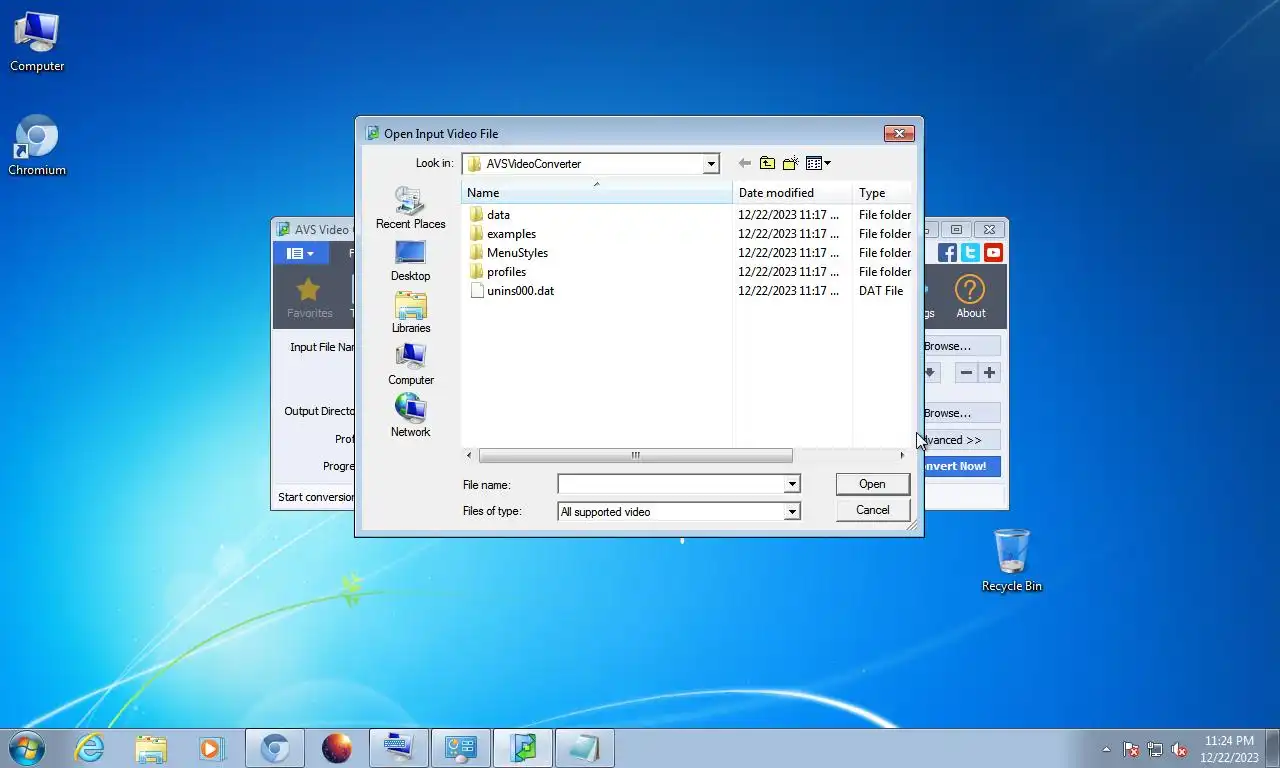Switch to AVS Video Converter taskbar button
Screen dimensions: 1280x768
pos(523,748)
